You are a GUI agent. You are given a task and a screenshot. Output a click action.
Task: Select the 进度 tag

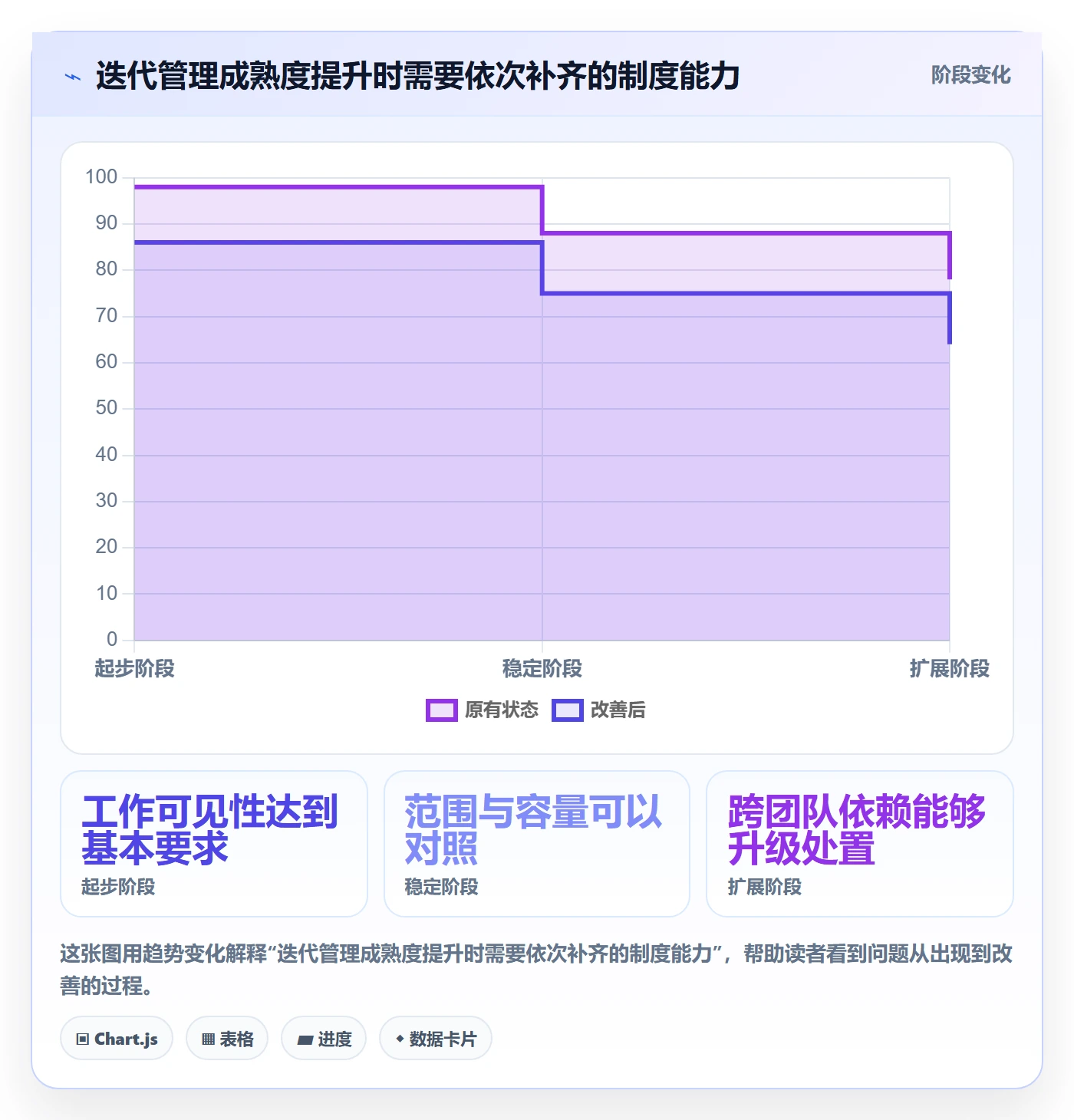coord(324,1039)
